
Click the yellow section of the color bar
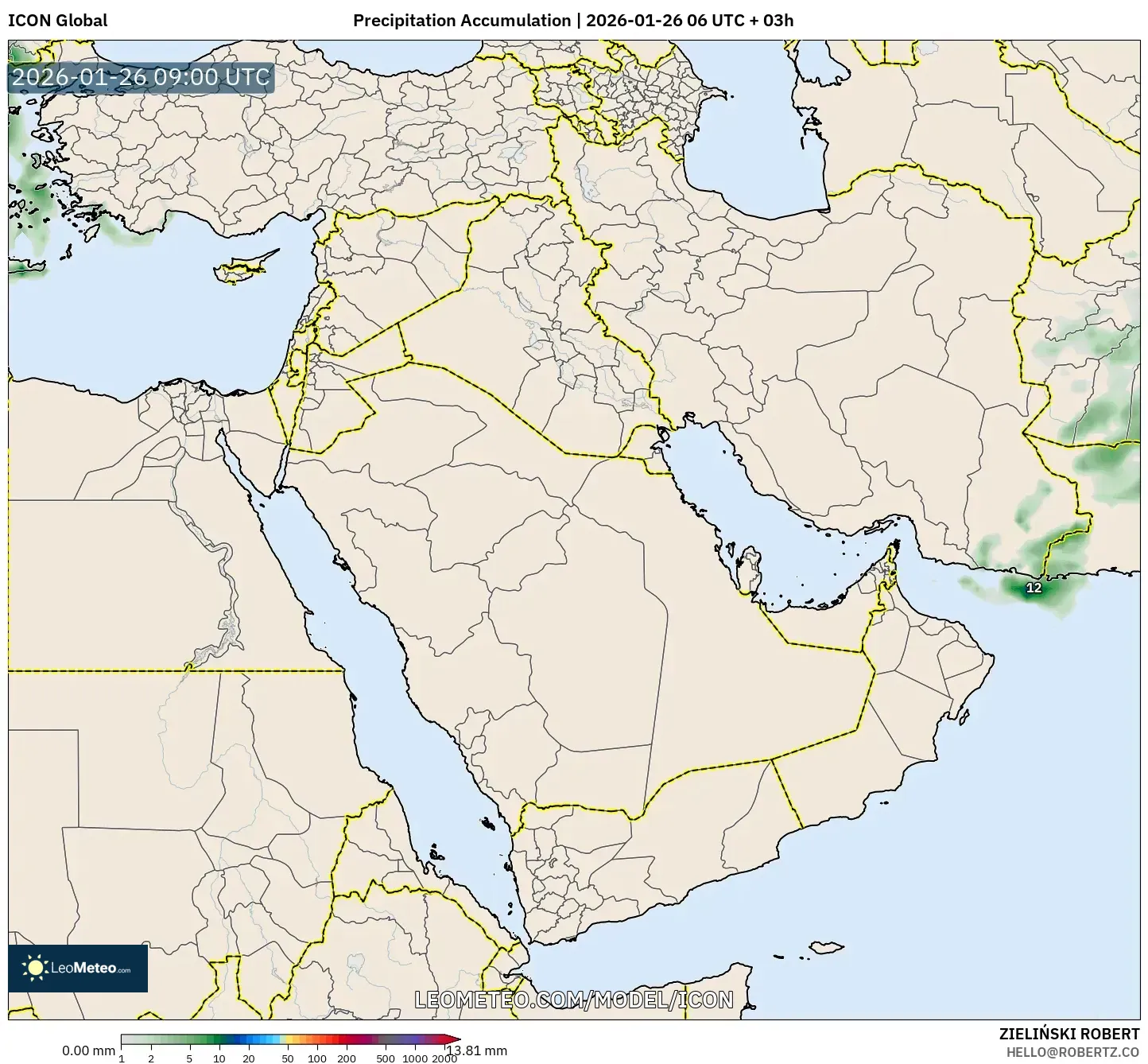tap(291, 1039)
